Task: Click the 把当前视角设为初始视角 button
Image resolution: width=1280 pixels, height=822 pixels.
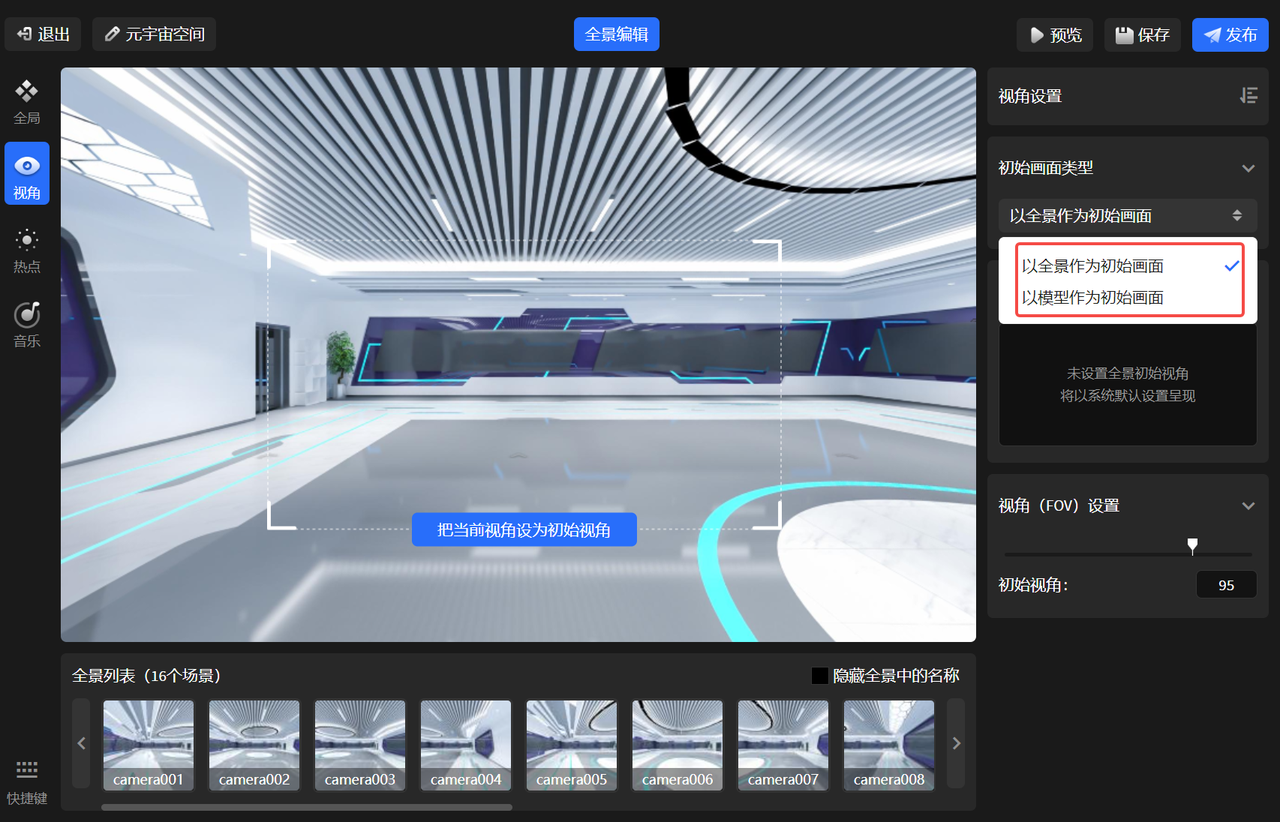Action: [x=524, y=530]
